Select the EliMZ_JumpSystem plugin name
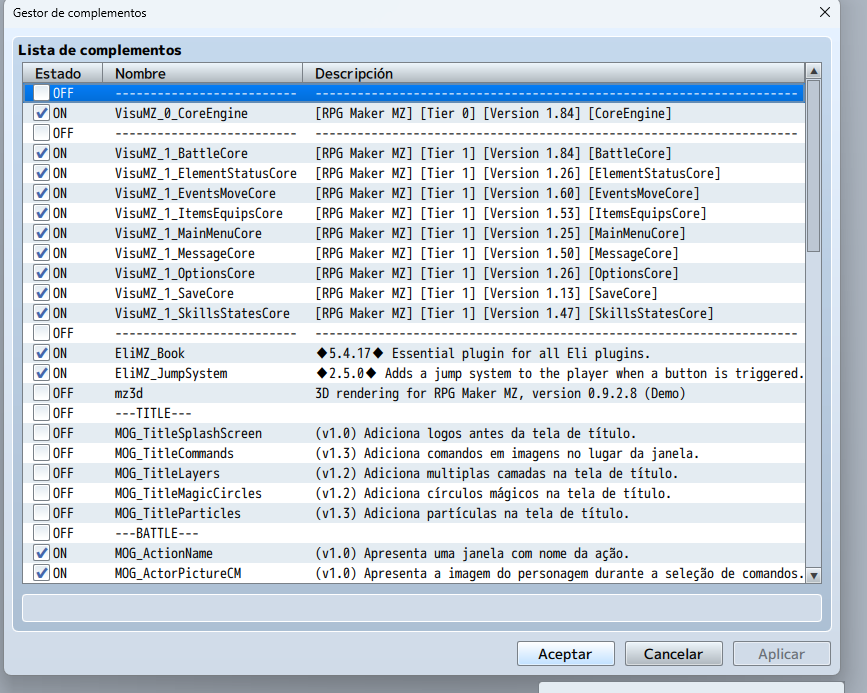The width and height of the screenshot is (867, 693). coord(171,373)
